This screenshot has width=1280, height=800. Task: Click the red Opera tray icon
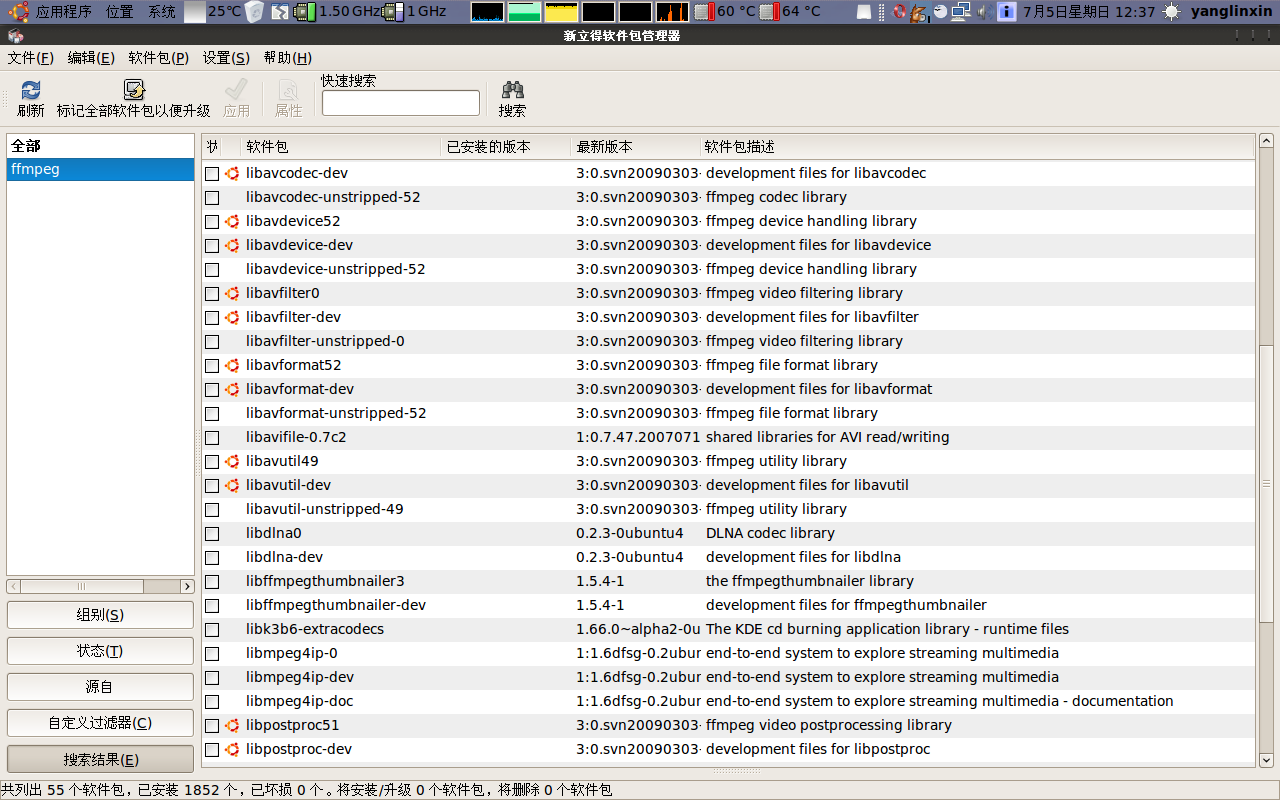898,12
